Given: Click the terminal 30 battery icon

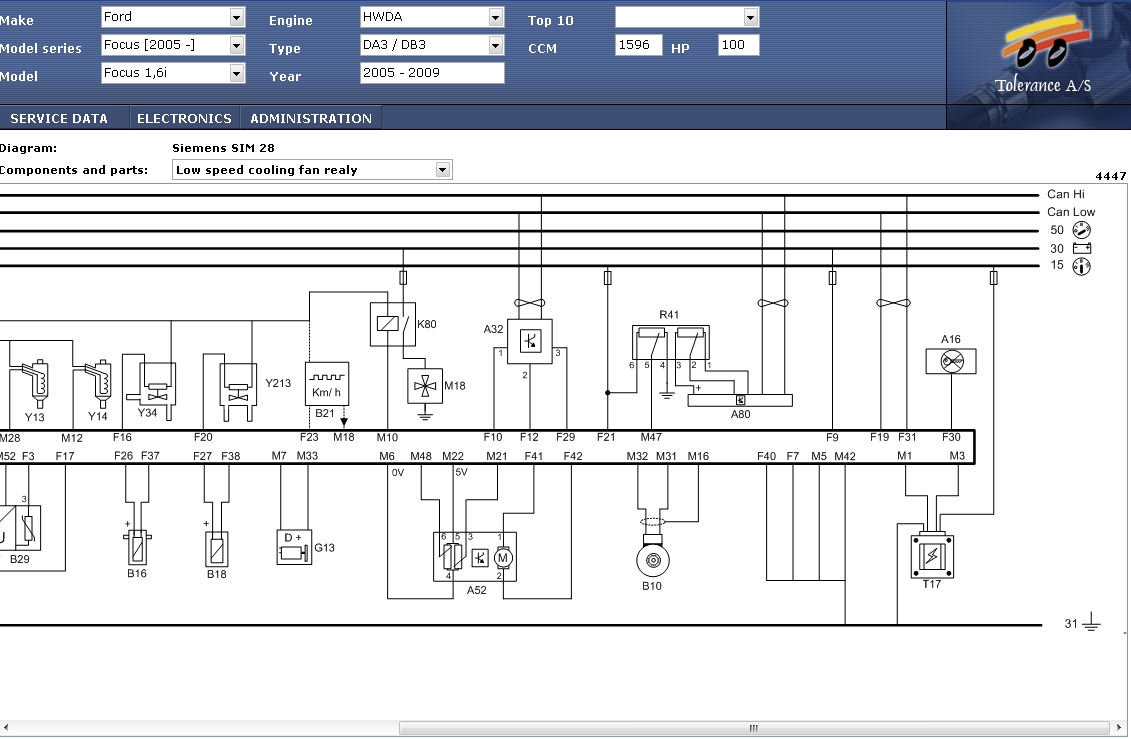Looking at the screenshot, I should pos(1082,248).
